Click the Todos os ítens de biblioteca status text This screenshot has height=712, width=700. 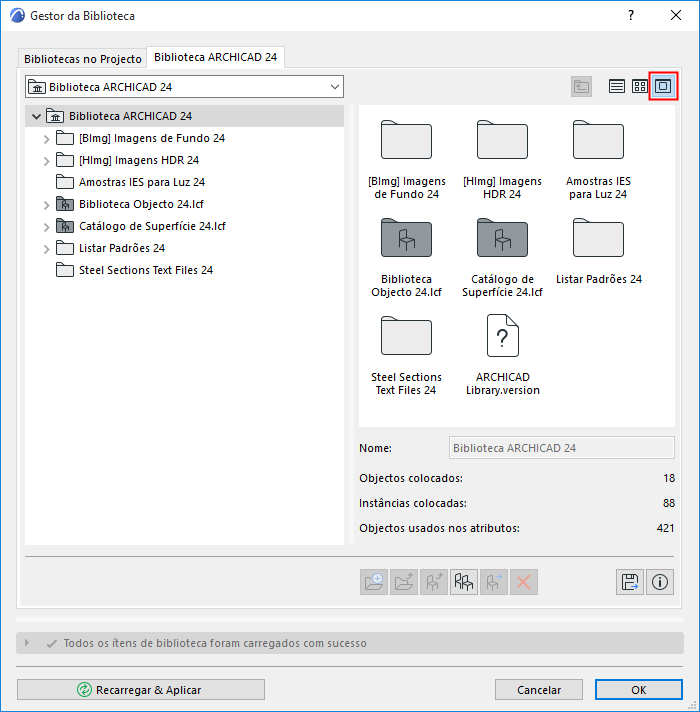click(215, 643)
